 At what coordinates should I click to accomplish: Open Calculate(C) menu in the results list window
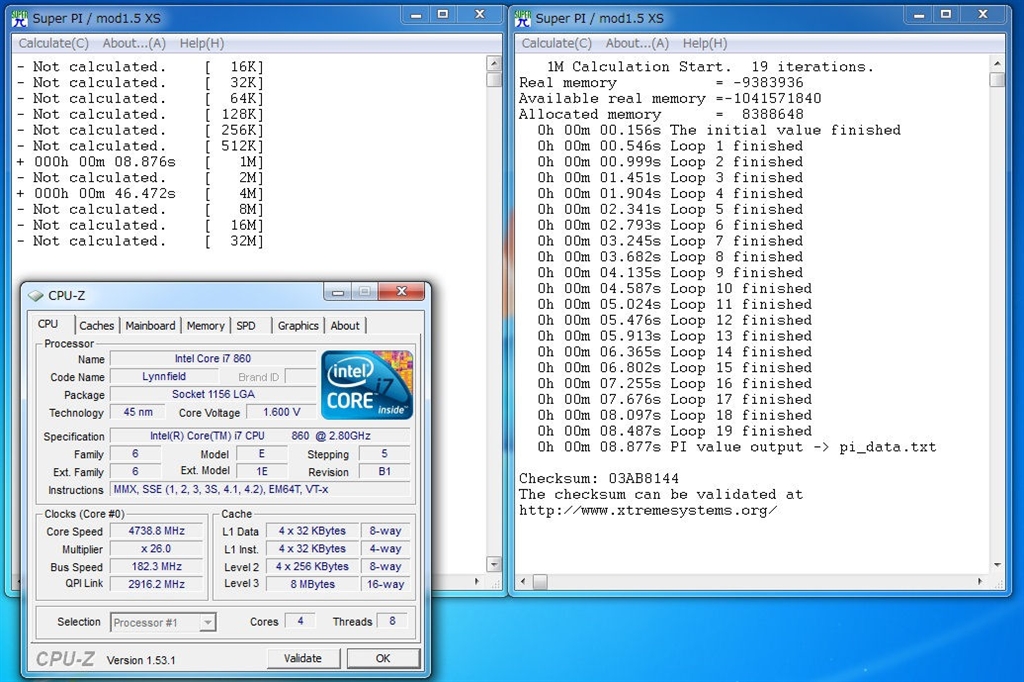[54, 43]
